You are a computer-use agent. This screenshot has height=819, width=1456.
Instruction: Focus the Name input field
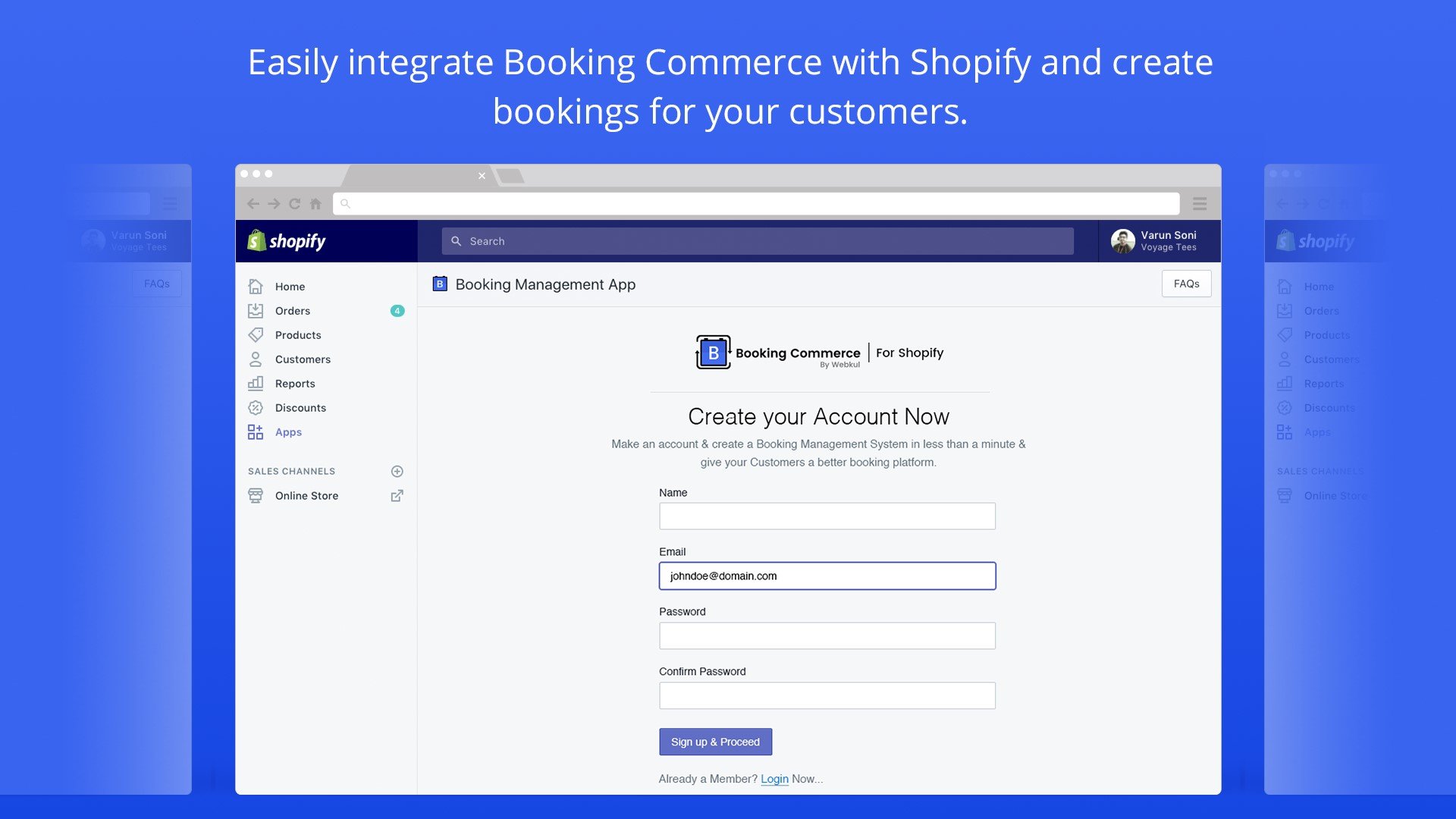827,516
